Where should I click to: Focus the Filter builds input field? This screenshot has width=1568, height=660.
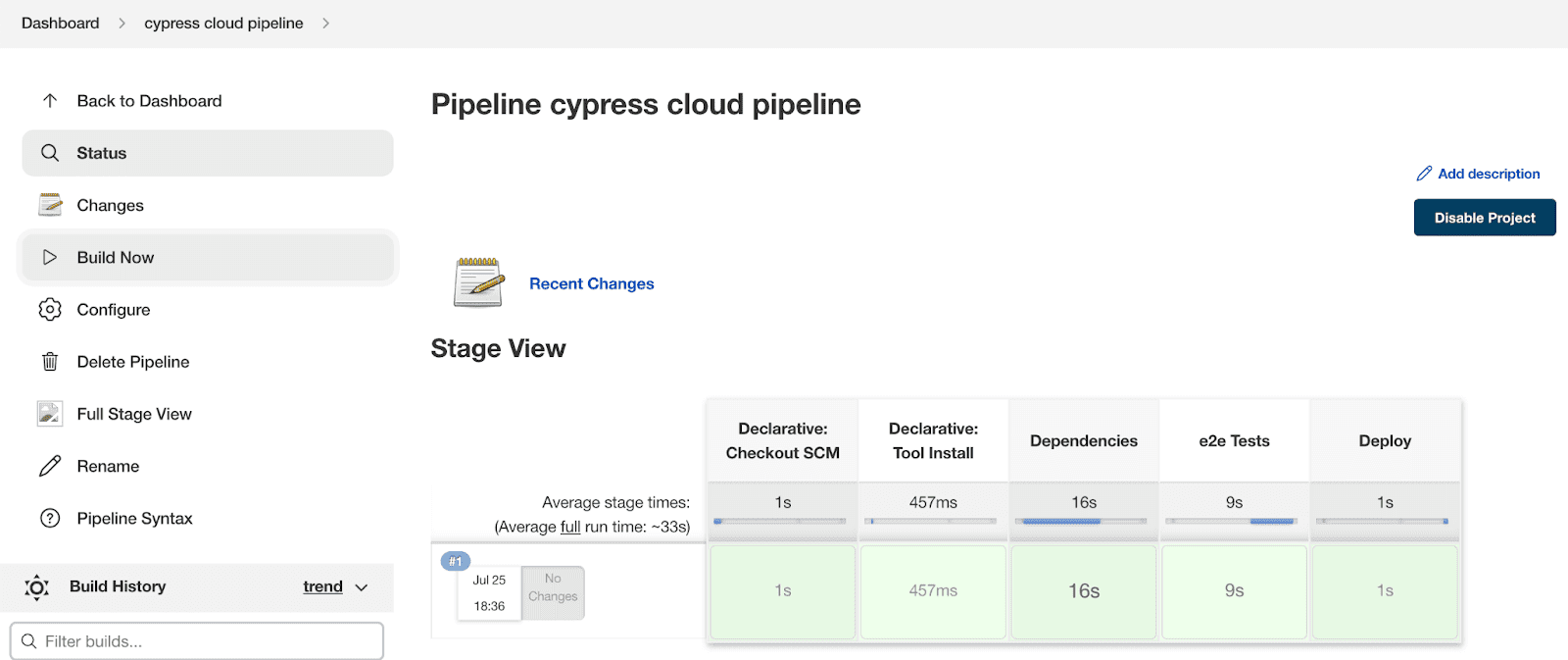pos(197,641)
